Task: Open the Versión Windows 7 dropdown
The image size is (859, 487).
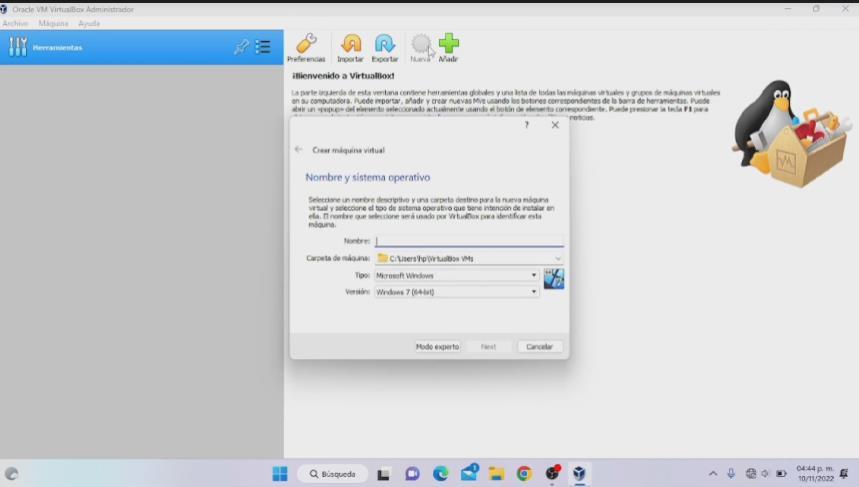Action: click(x=456, y=292)
